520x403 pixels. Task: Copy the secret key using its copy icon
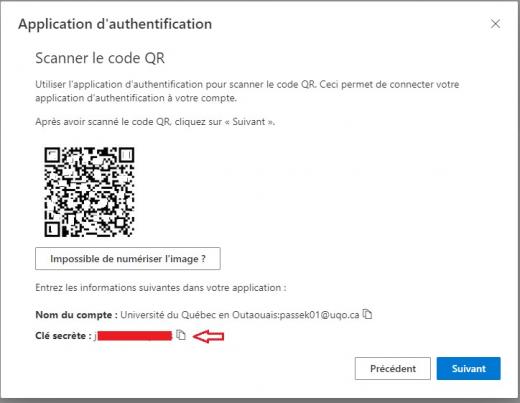(x=181, y=335)
